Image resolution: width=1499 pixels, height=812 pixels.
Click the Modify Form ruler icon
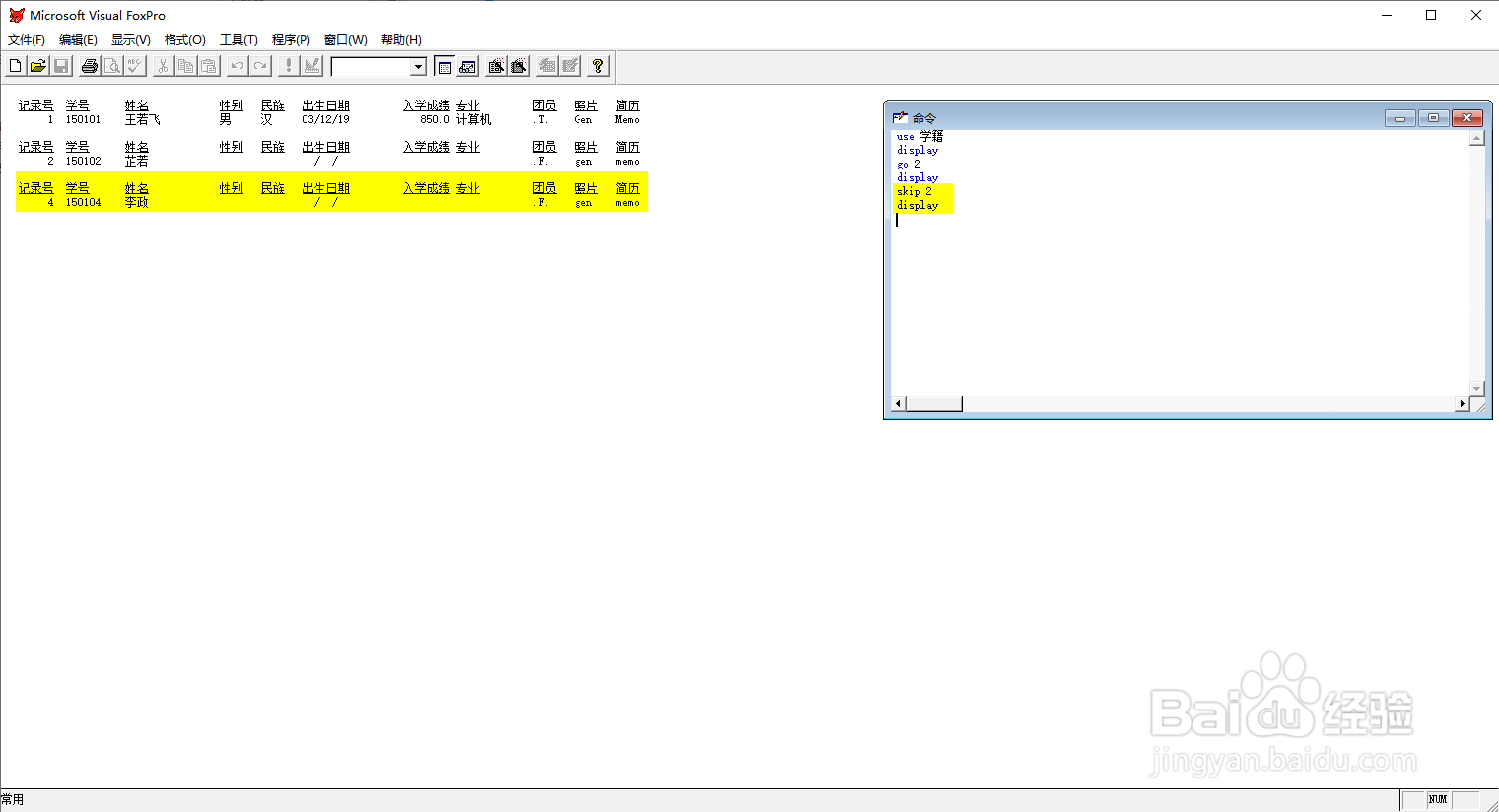(311, 66)
